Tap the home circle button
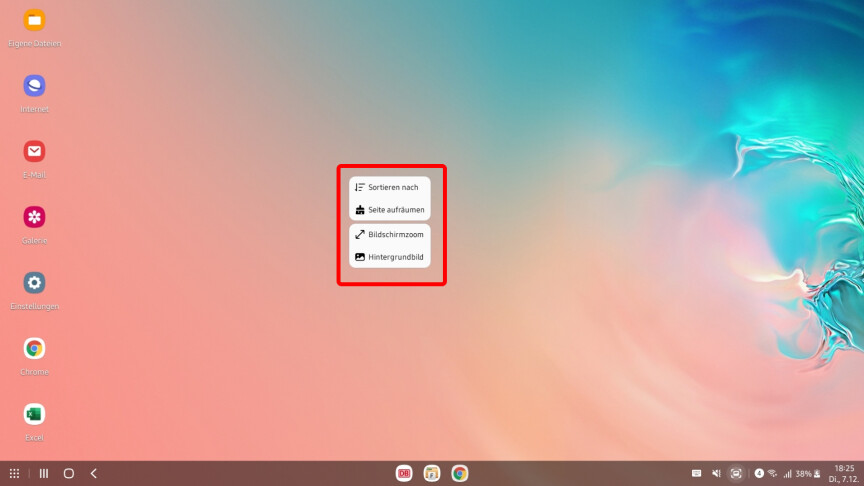Screen dimensions: 864x486 pos(69,473)
